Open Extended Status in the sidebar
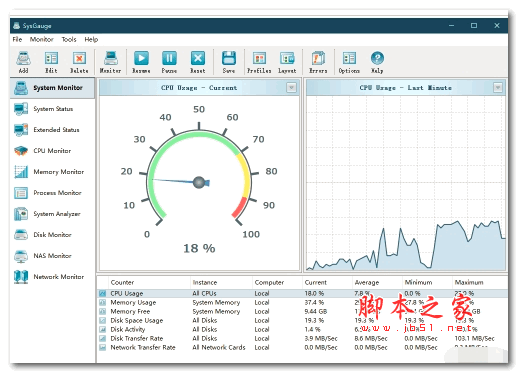 click(x=52, y=130)
